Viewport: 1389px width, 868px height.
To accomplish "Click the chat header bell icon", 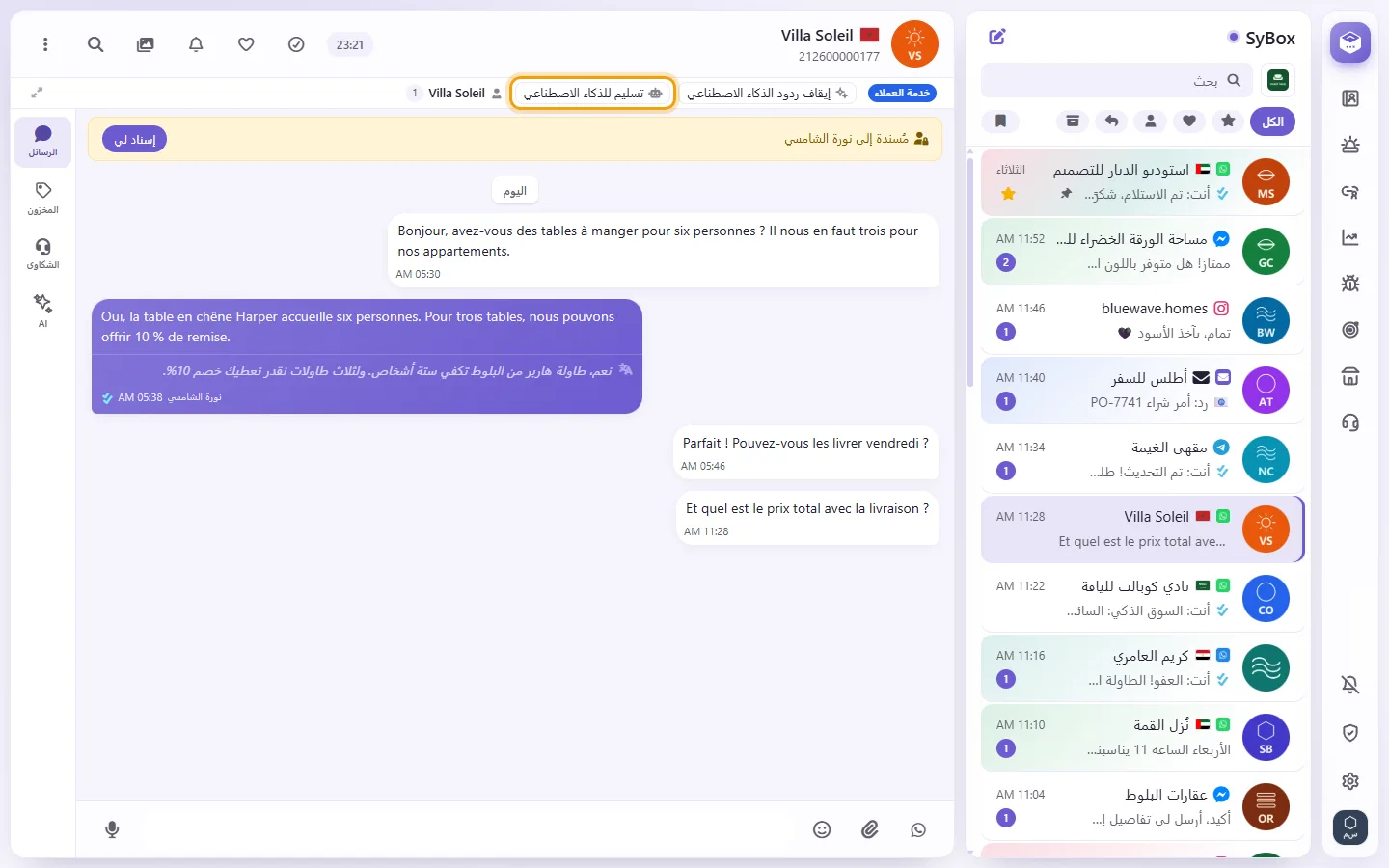I will pos(196,44).
